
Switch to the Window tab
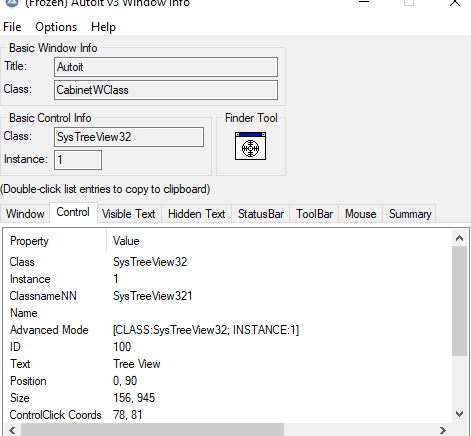pos(25,214)
